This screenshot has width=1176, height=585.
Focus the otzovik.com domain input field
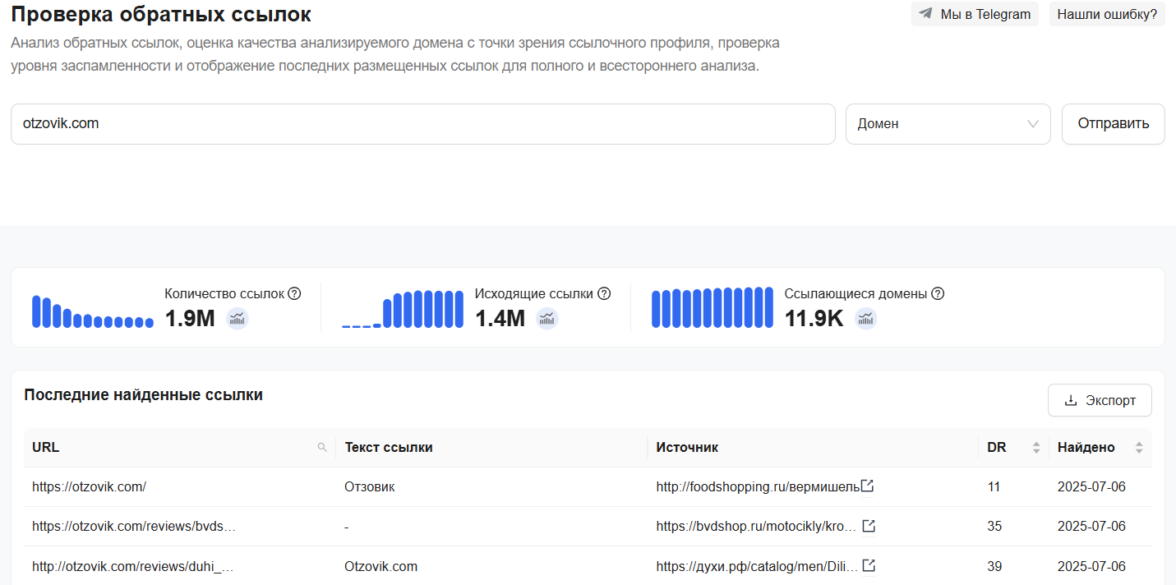click(422, 124)
